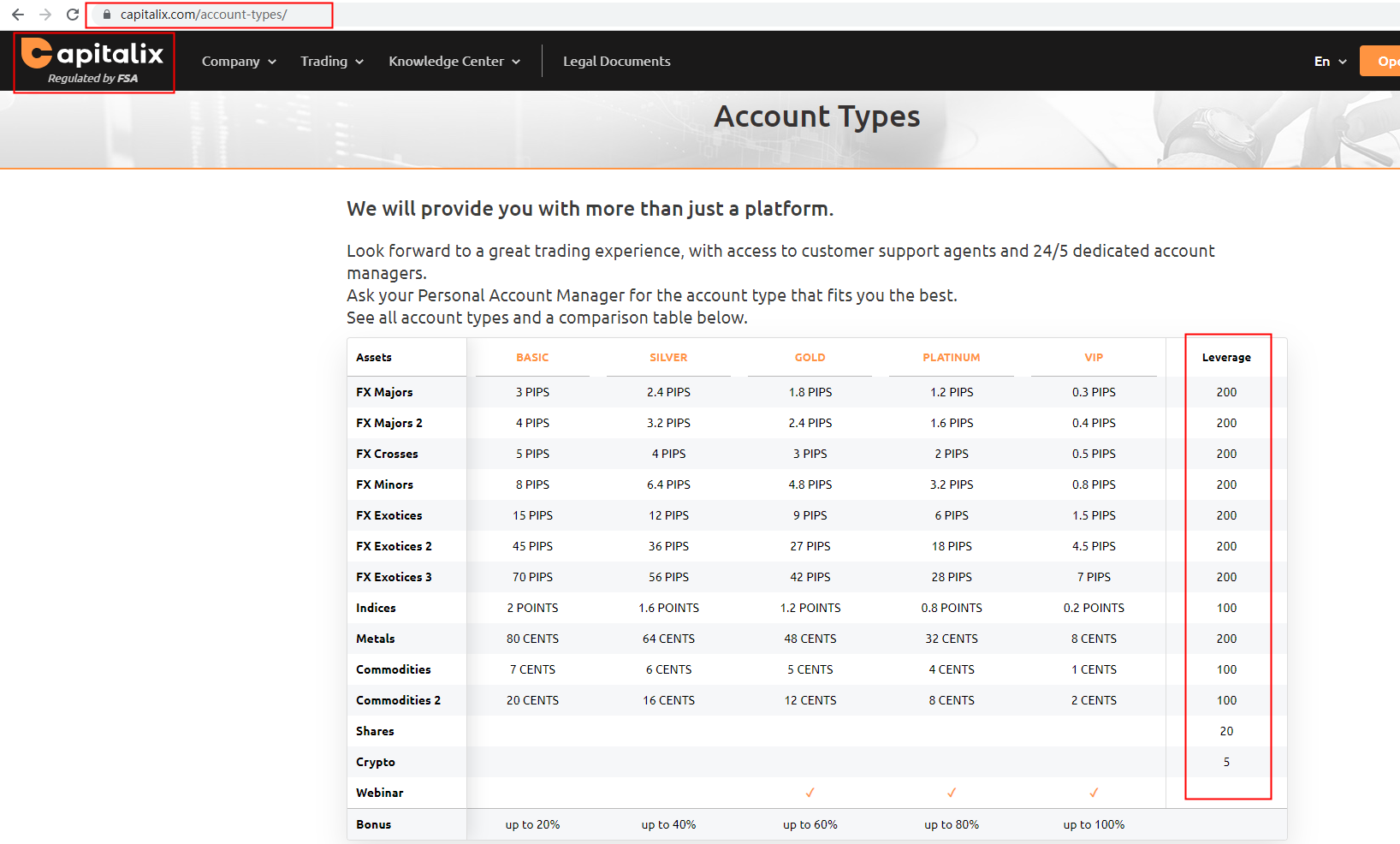The width and height of the screenshot is (1400, 844).
Task: Click the Gold column Webinar checkmark
Action: (x=810, y=793)
